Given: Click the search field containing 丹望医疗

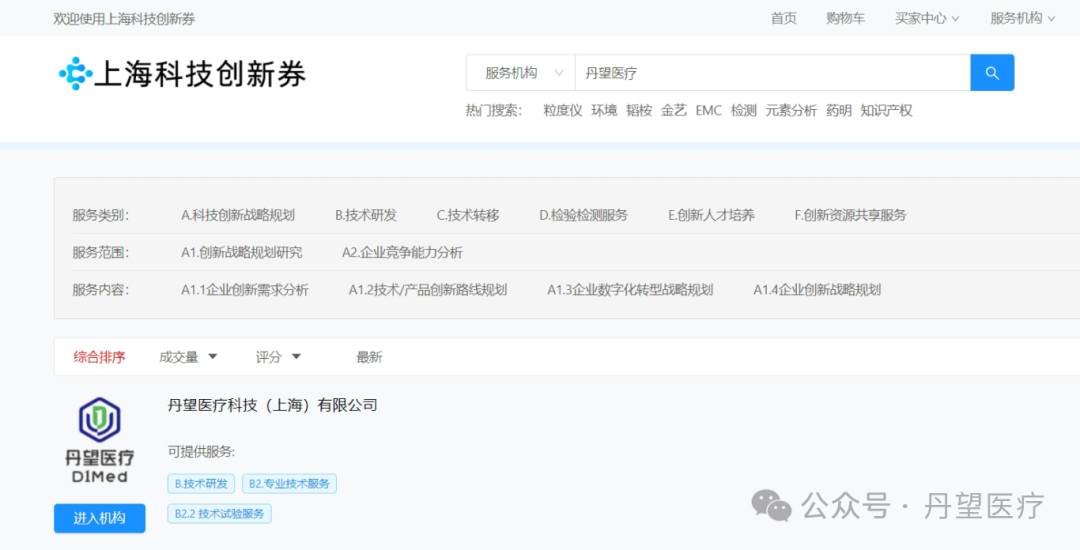Looking at the screenshot, I should 772,73.
